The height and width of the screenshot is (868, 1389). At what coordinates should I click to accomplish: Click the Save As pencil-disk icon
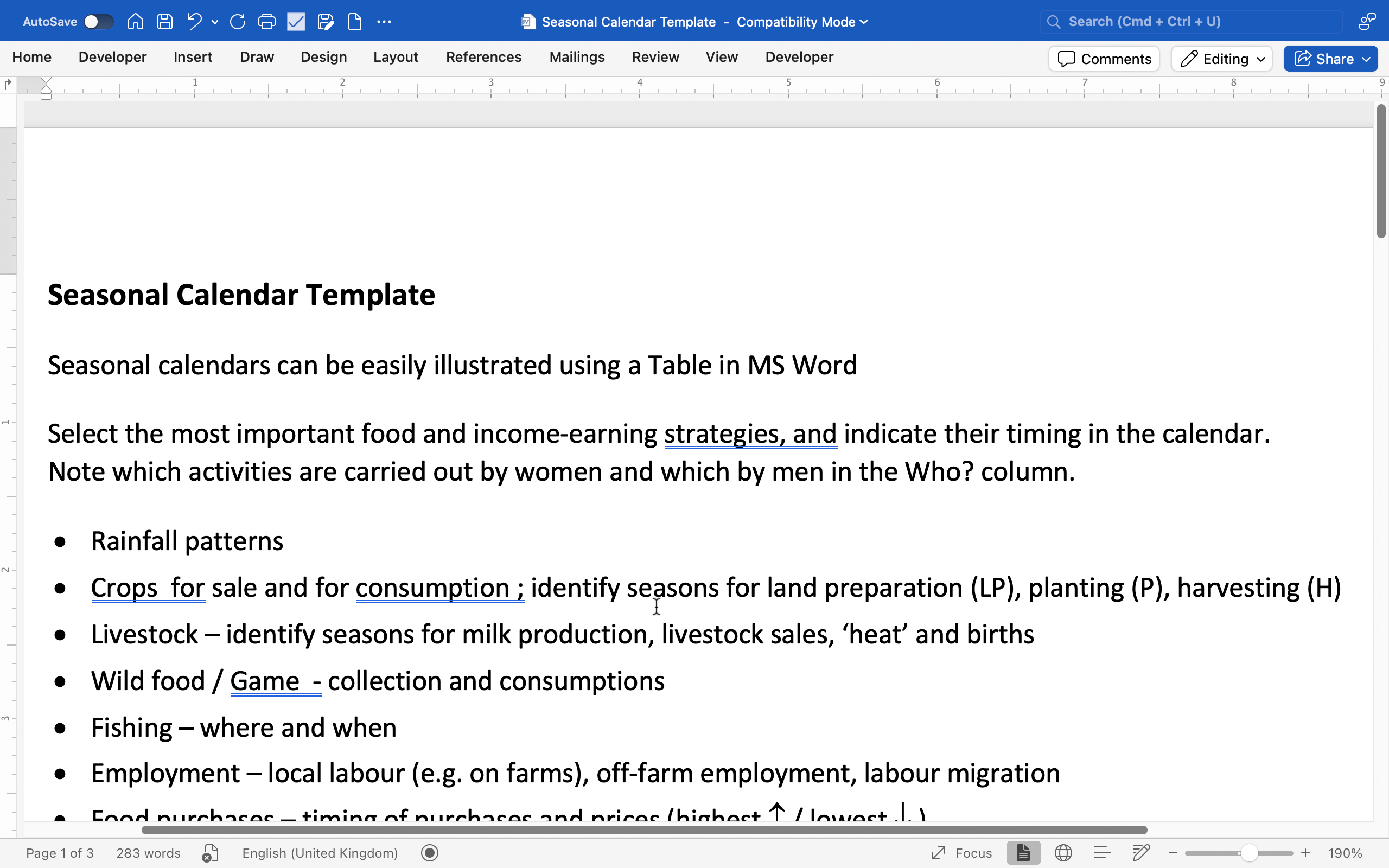(326, 22)
